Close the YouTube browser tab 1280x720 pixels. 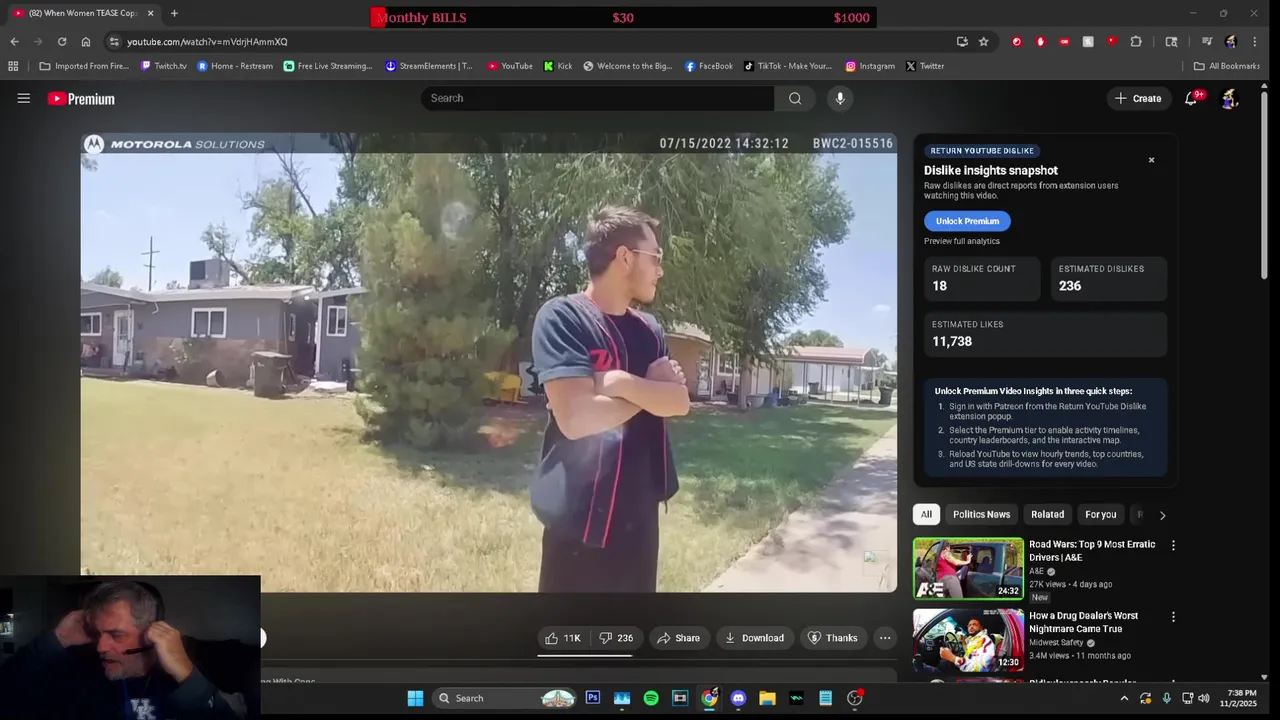pyautogui.click(x=151, y=13)
